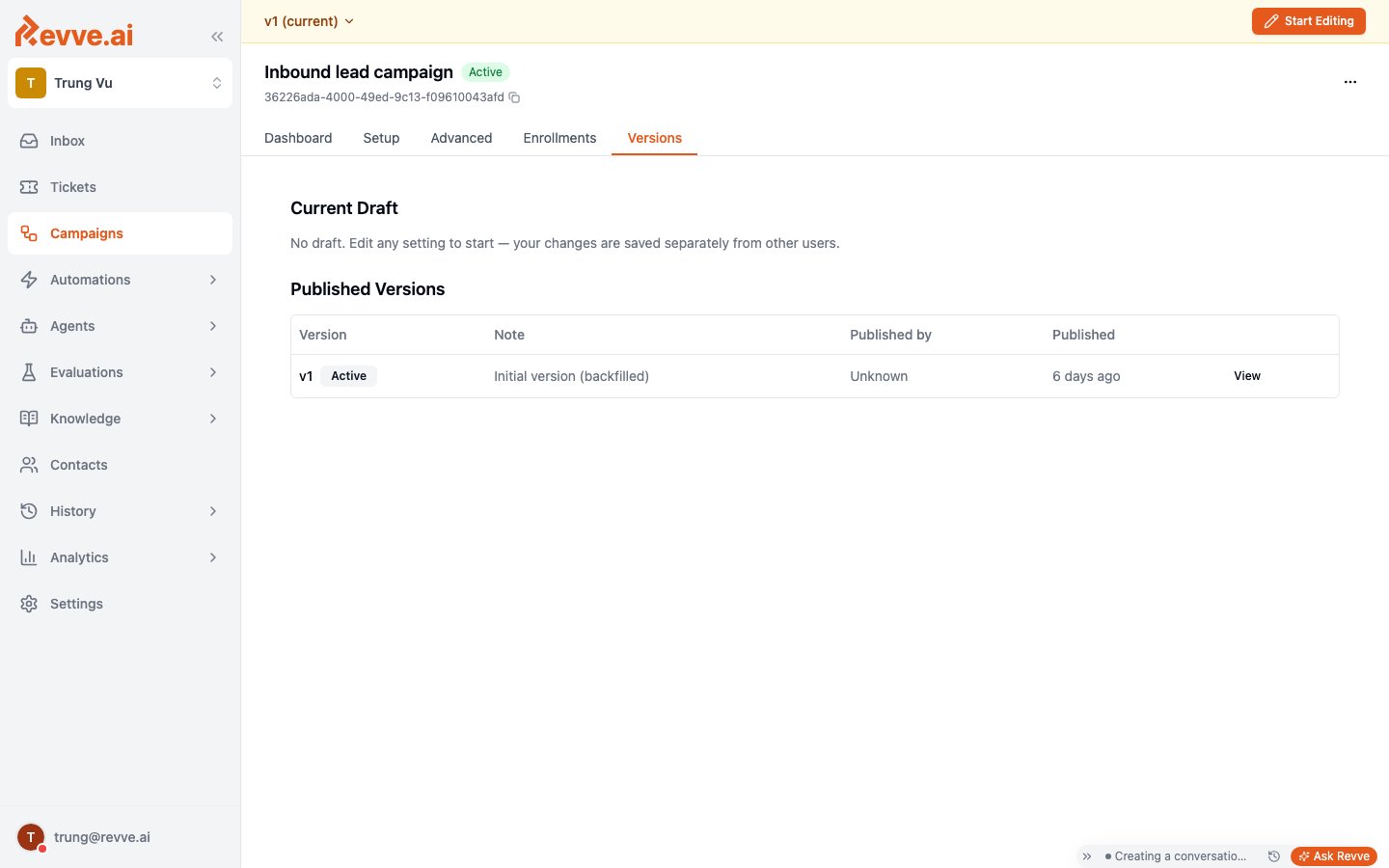Switch to the Setup tab
Screen dimensions: 1389x868
click(x=381, y=138)
